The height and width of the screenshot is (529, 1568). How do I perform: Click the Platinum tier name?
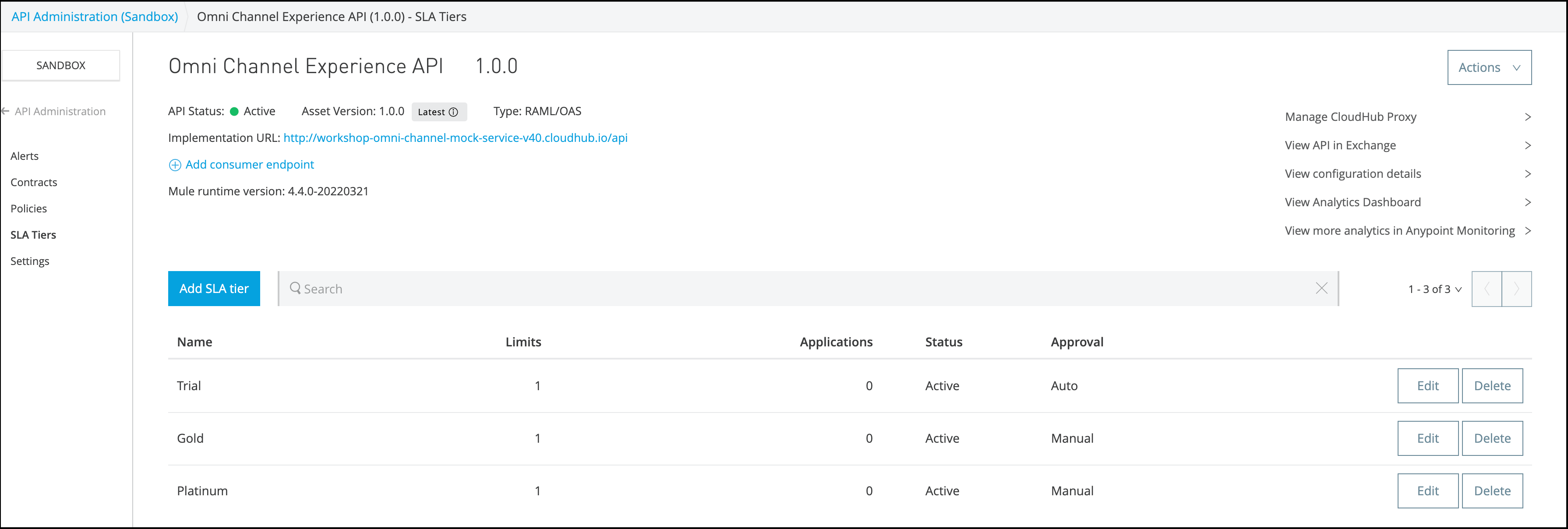pos(202,490)
